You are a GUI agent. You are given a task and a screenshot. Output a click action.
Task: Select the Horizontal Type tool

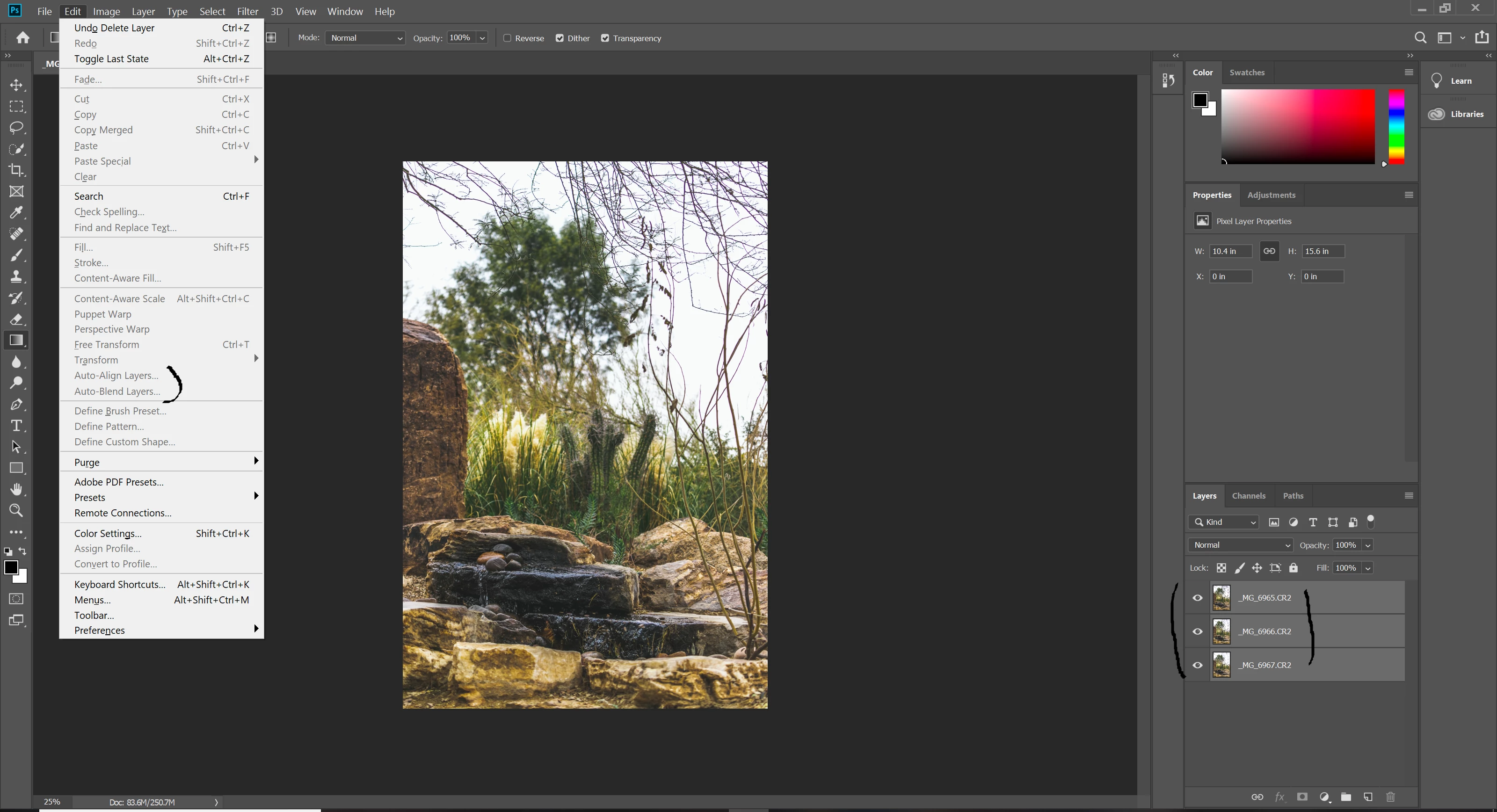click(x=16, y=426)
